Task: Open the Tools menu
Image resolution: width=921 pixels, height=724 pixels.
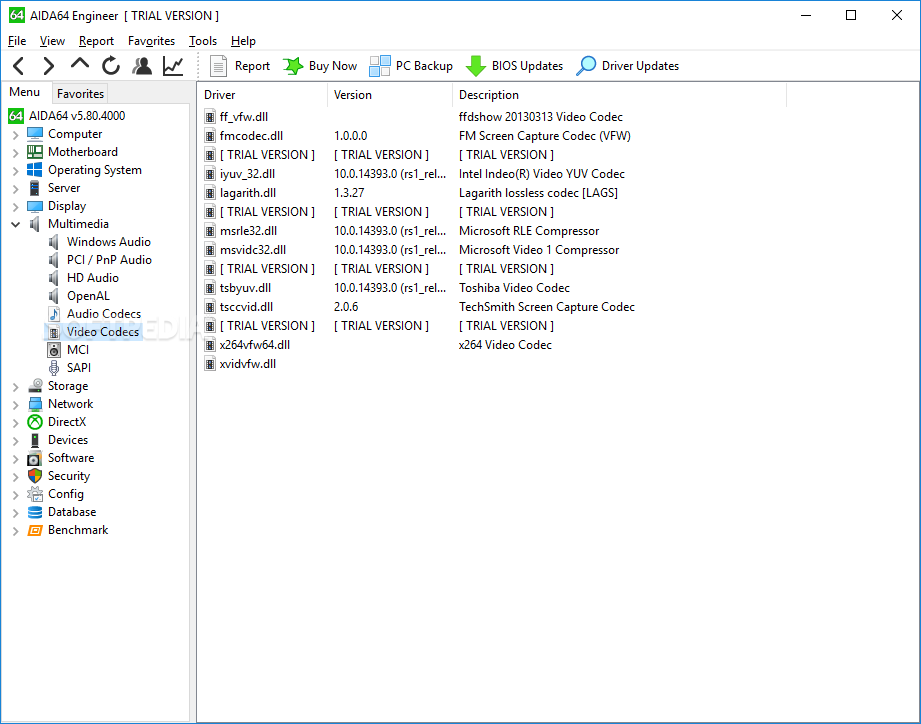Action: click(x=203, y=41)
